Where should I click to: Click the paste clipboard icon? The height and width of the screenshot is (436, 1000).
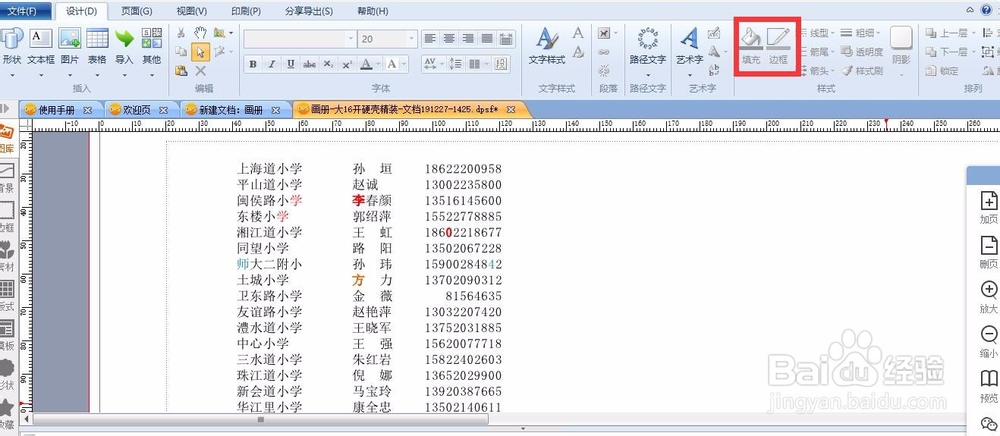[x=181, y=71]
